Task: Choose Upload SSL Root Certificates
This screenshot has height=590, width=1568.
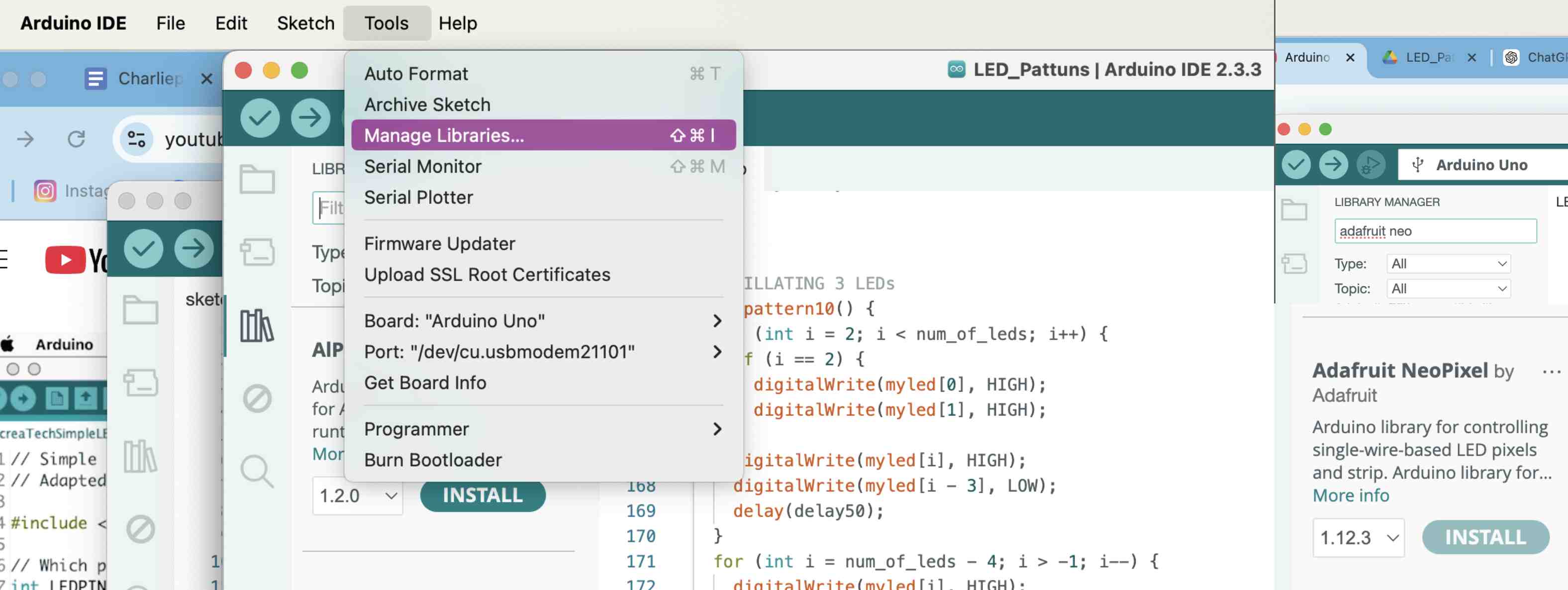Action: [543, 275]
